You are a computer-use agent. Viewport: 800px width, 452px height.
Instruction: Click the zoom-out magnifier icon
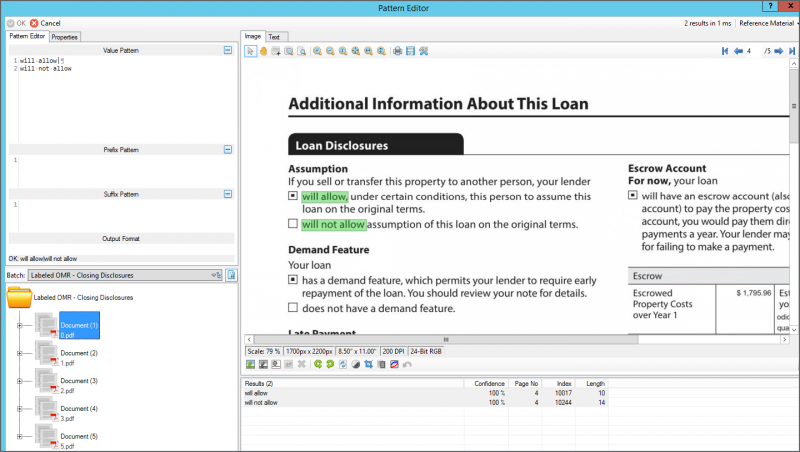pos(330,51)
